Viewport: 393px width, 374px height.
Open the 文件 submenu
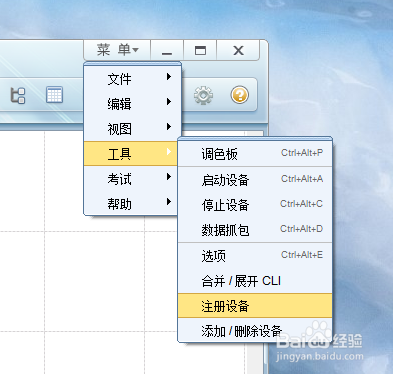tap(132, 79)
